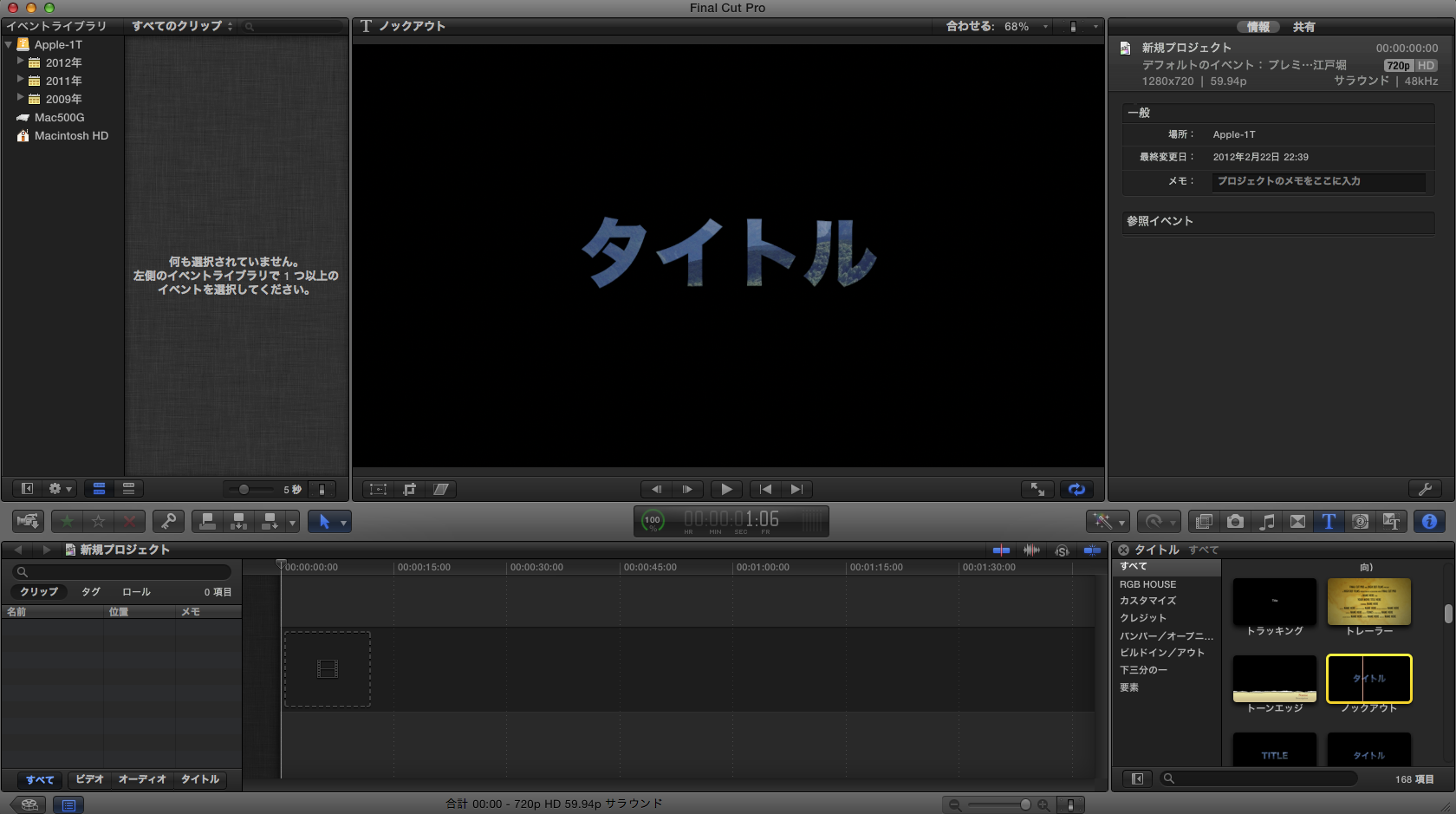Expand the 2012年 folder
The image size is (1456, 814).
tap(21, 62)
